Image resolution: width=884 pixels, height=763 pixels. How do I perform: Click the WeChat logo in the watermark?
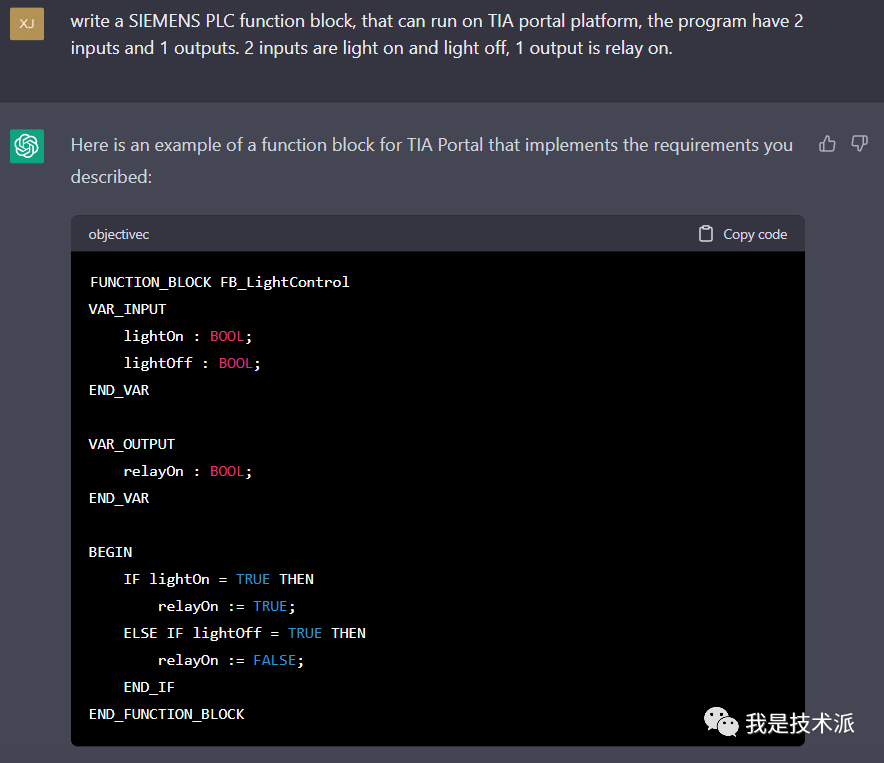pyautogui.click(x=721, y=721)
